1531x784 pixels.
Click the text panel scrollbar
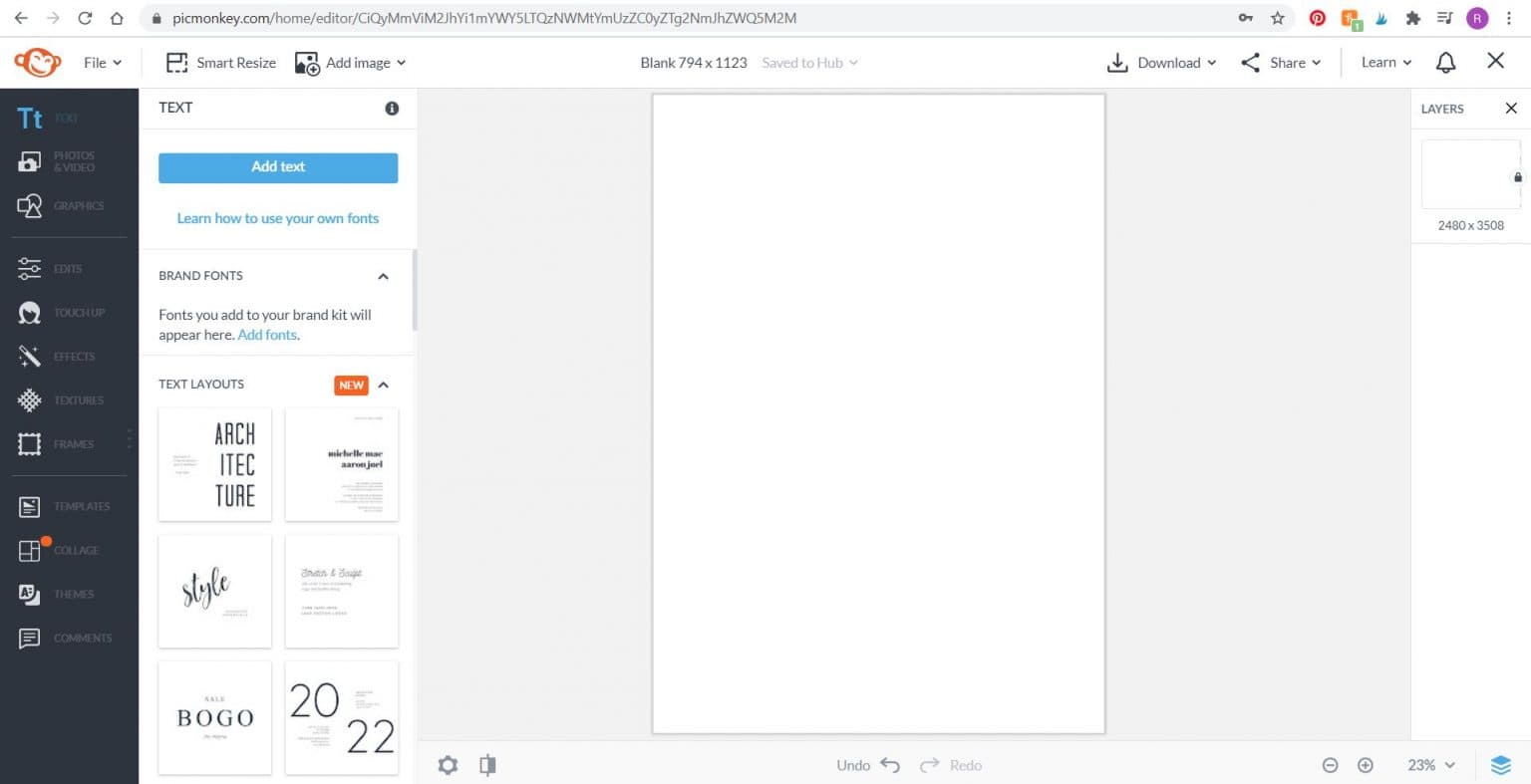[415, 290]
